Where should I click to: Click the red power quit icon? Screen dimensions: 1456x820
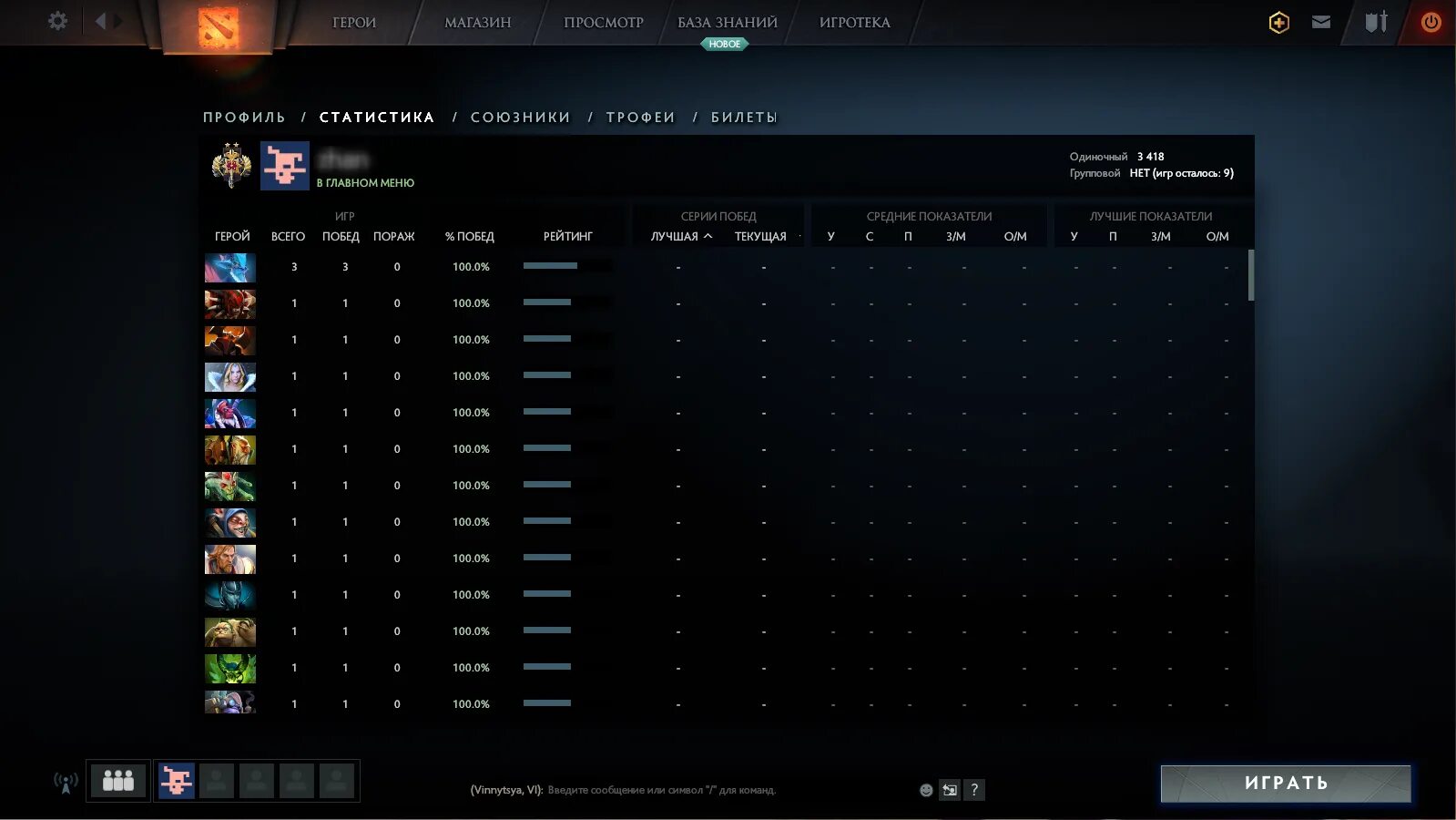(1431, 22)
